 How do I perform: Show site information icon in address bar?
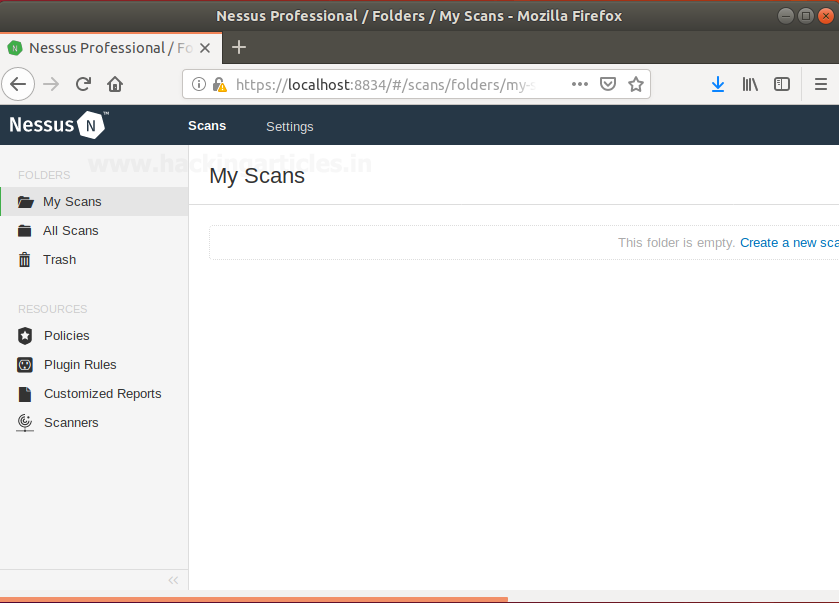[x=199, y=84]
